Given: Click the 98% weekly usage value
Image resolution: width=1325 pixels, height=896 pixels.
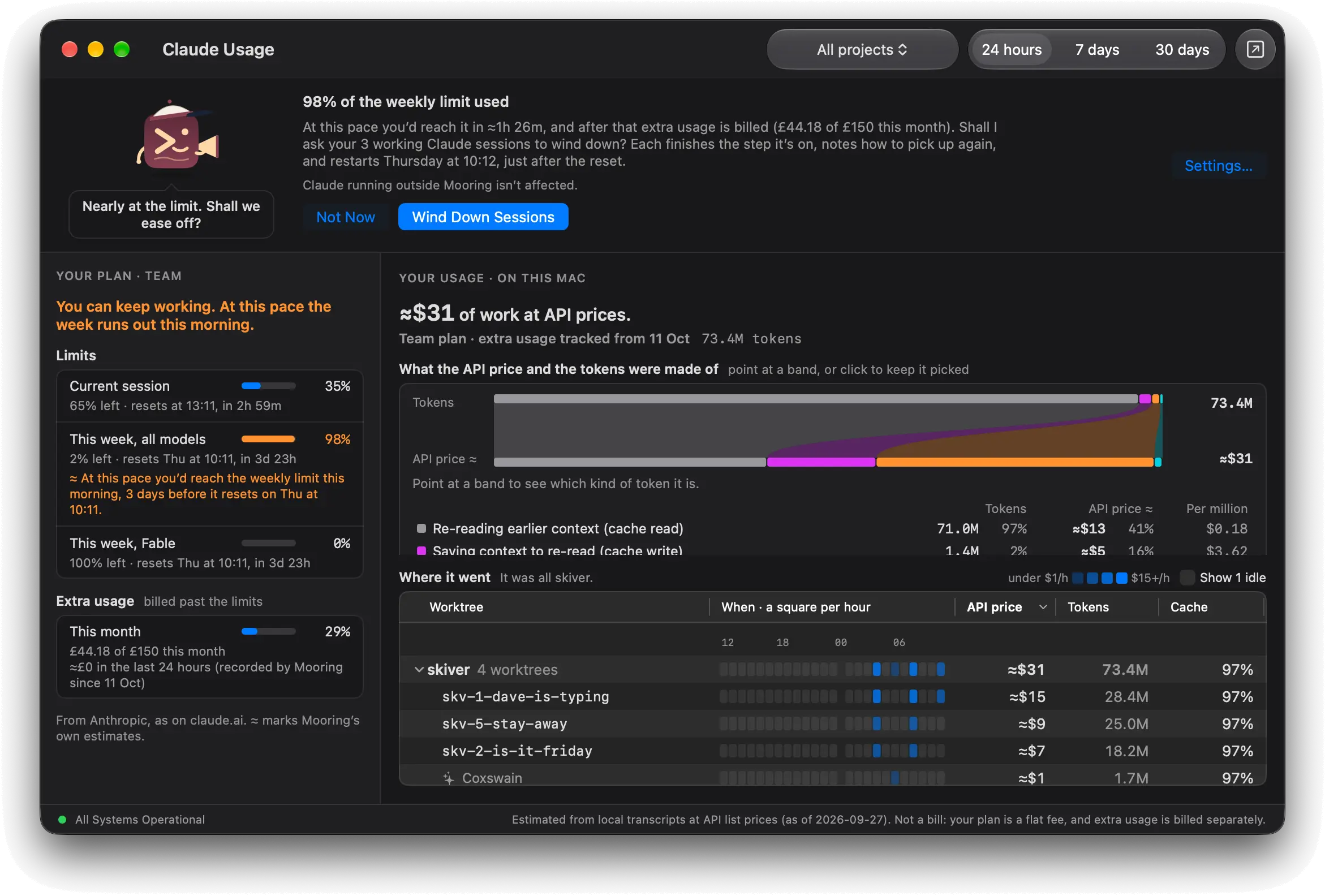Looking at the screenshot, I should [x=338, y=440].
